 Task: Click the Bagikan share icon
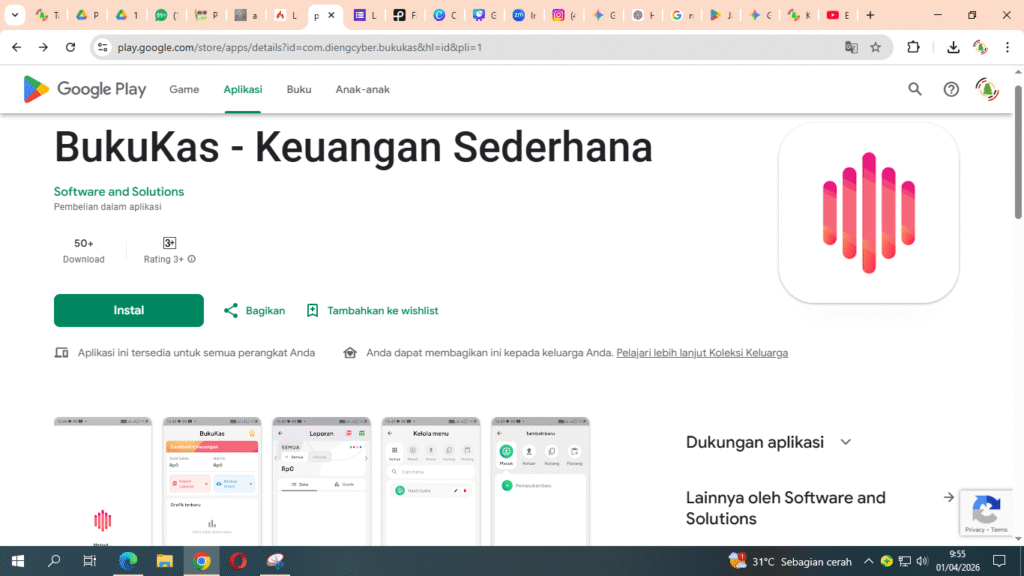[x=231, y=311]
